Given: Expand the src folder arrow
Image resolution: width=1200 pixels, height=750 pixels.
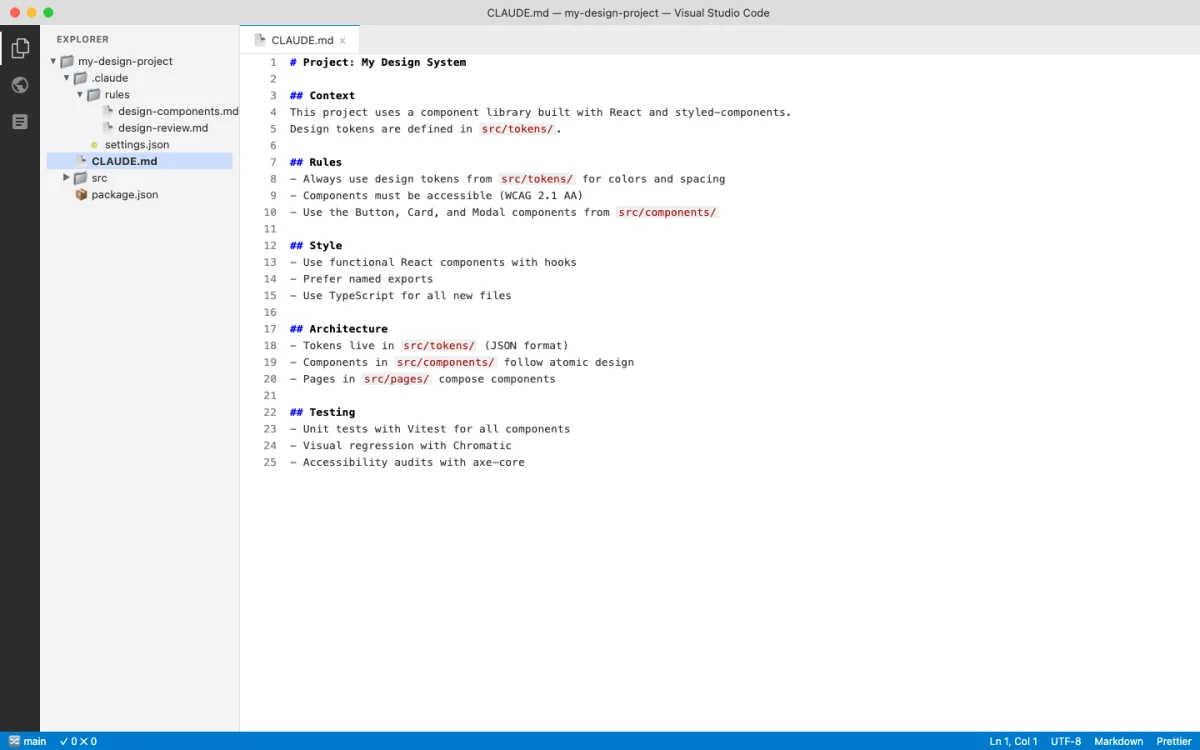Looking at the screenshot, I should point(67,178).
